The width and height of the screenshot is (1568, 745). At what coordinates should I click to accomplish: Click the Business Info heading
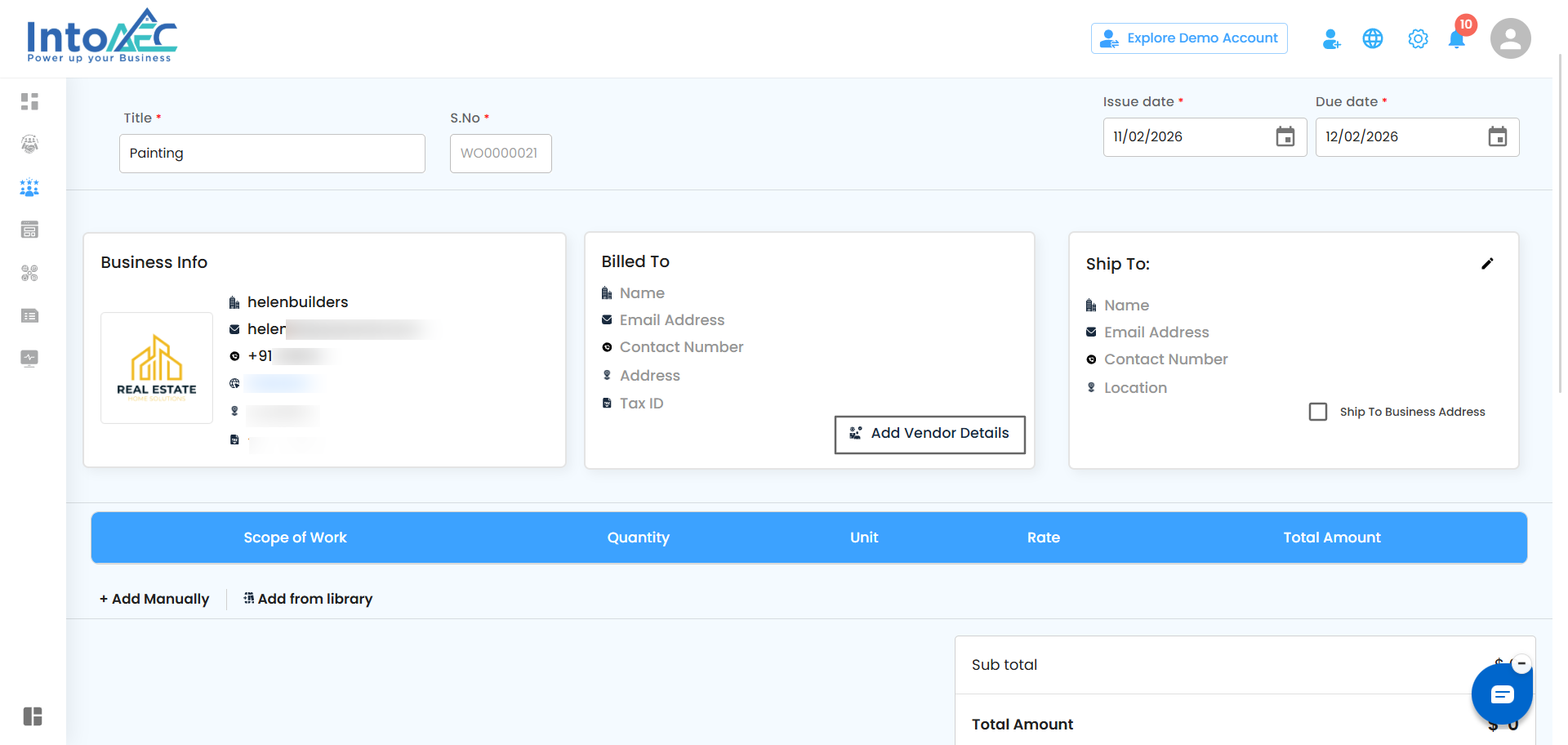[154, 262]
